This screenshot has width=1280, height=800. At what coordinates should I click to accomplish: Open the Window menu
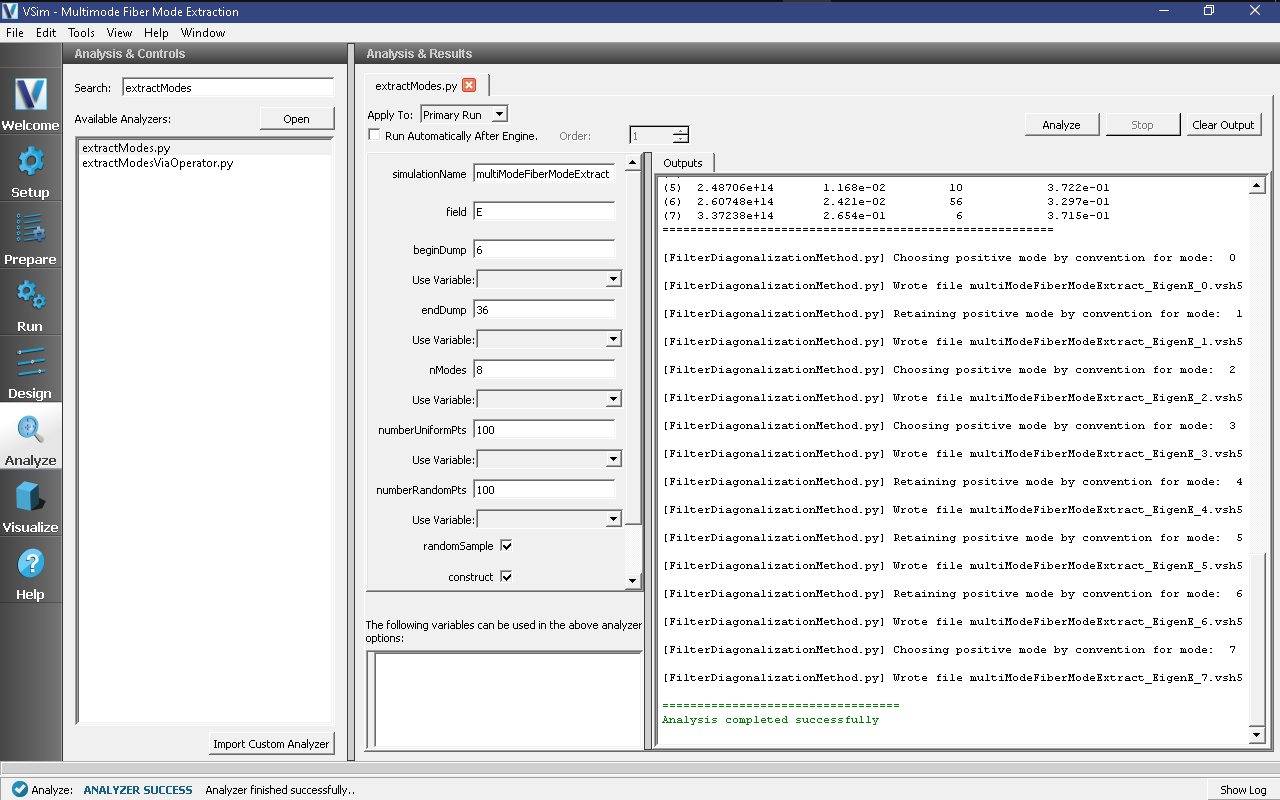[203, 33]
